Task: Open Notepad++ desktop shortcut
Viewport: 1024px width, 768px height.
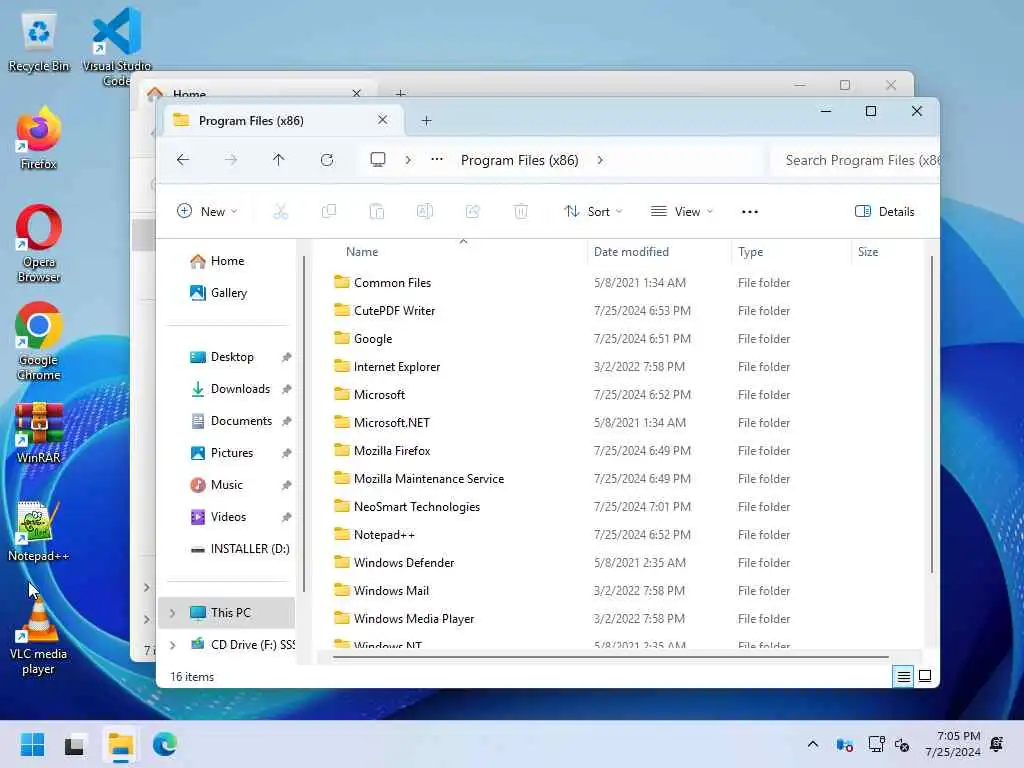Action: pyautogui.click(x=39, y=531)
